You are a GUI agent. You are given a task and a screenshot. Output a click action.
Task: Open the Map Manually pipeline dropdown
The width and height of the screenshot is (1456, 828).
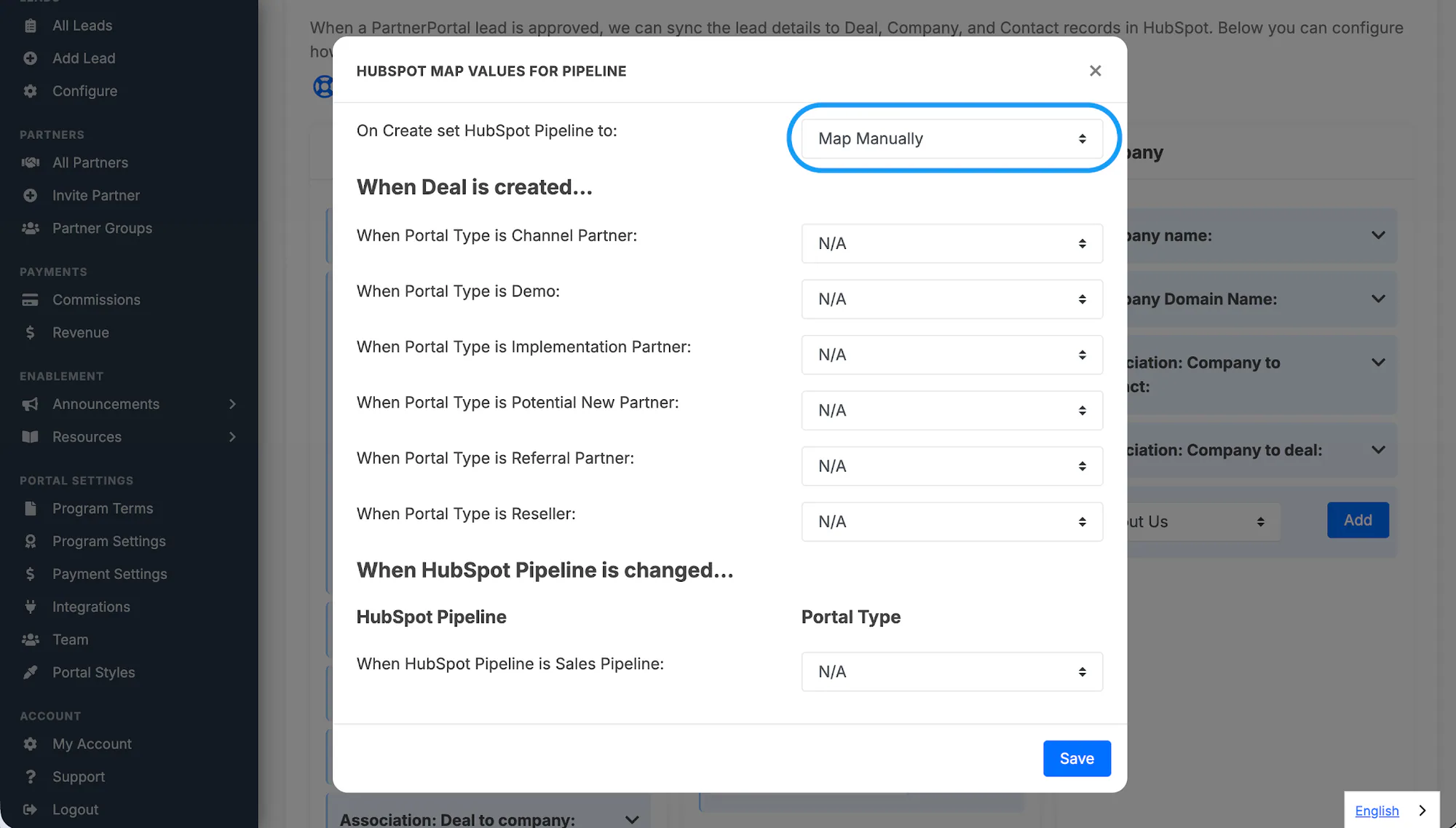(951, 138)
